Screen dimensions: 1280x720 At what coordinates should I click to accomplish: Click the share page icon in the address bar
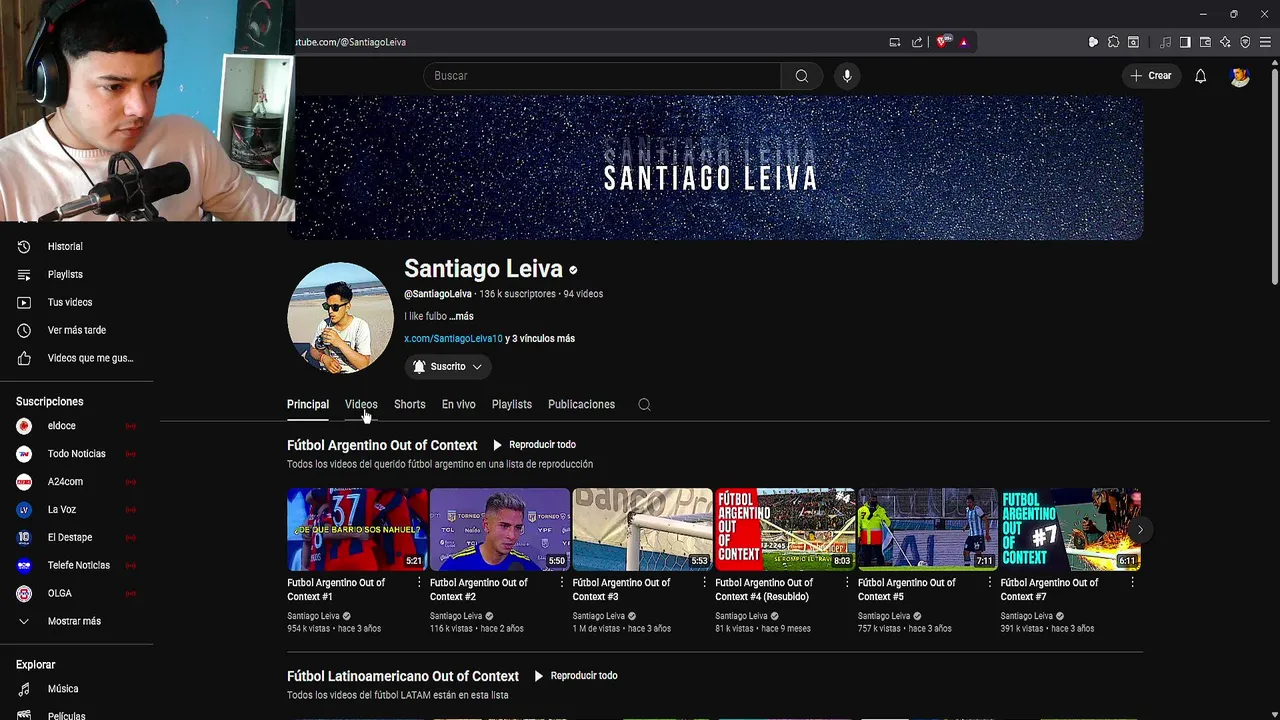click(917, 42)
